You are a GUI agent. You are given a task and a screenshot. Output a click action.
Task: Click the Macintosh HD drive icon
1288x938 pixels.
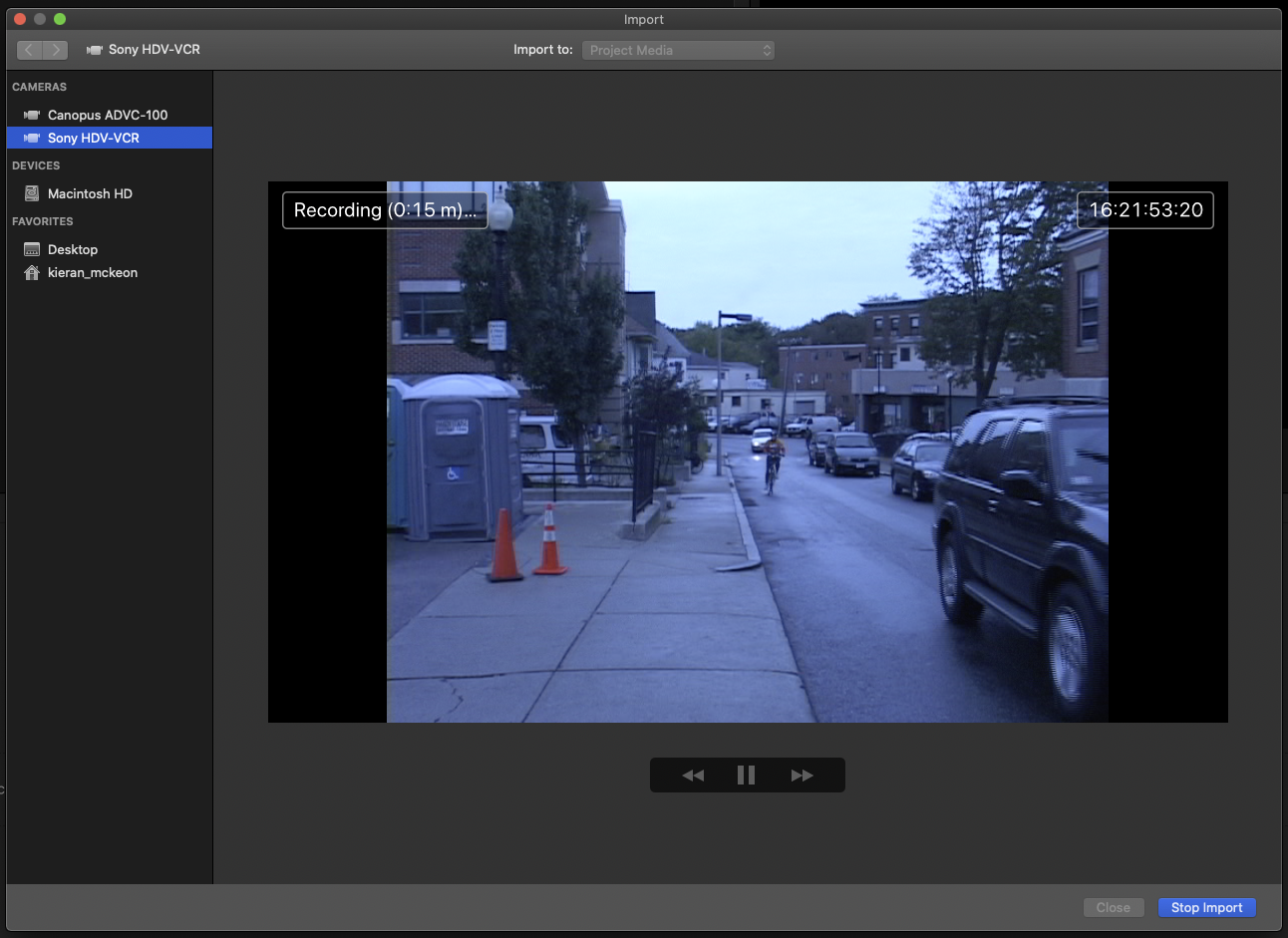click(x=32, y=193)
